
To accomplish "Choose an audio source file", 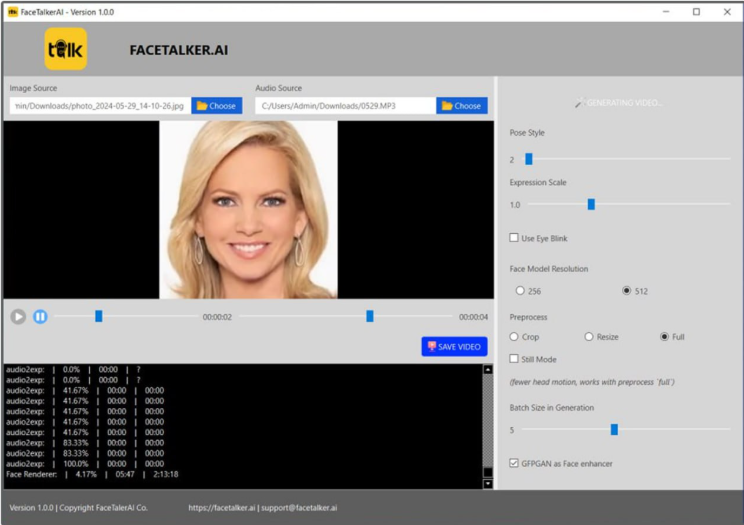I will [462, 106].
